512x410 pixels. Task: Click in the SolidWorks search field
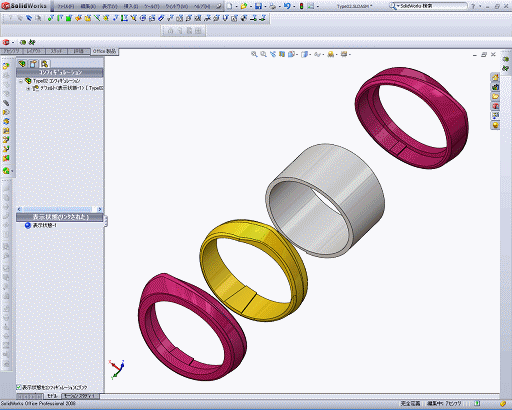tap(433, 6)
